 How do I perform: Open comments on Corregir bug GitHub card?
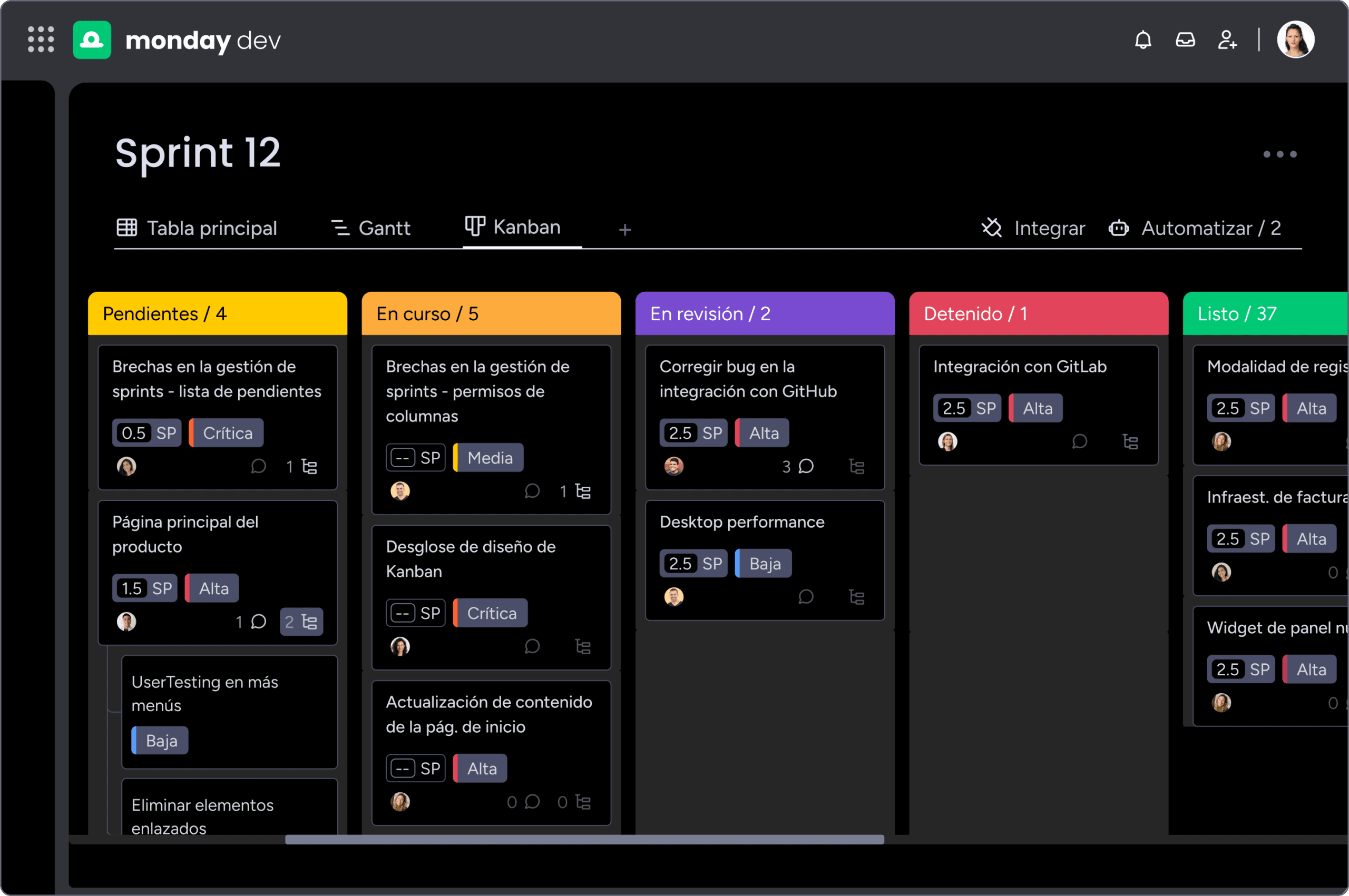(x=805, y=467)
